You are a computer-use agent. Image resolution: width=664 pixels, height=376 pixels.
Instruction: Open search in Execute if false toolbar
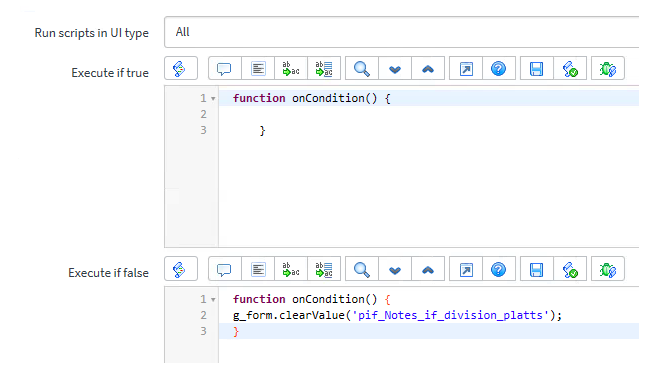362,269
